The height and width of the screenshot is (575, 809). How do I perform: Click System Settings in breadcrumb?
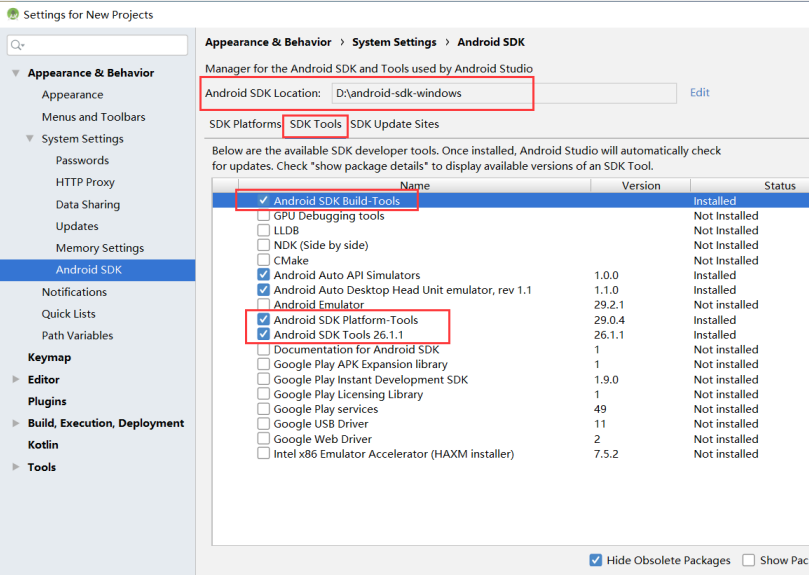[x=394, y=42]
